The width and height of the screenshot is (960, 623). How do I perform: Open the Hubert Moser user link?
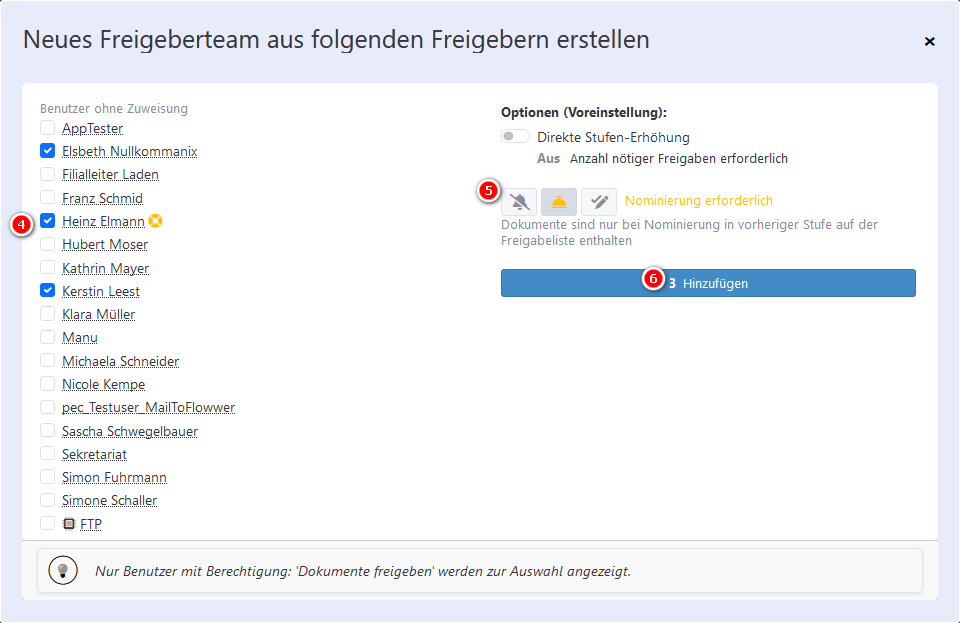click(x=105, y=245)
